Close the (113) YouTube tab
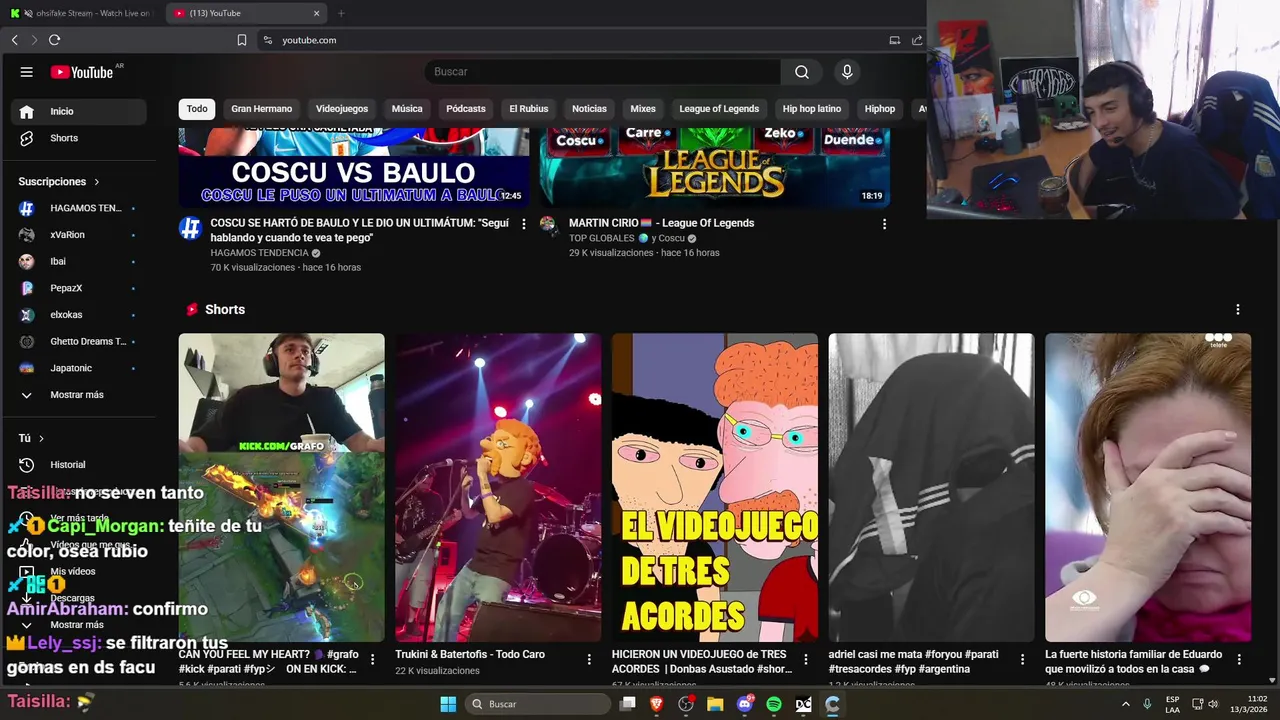This screenshot has height=720, width=1280. pos(317,13)
